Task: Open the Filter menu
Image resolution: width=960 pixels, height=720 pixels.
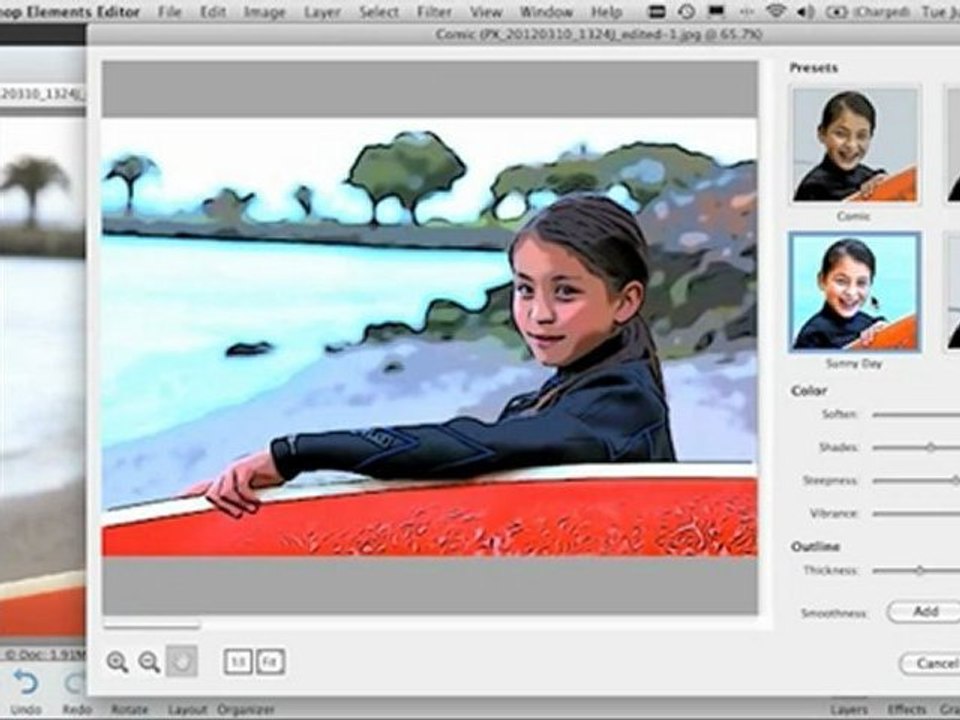Action: coord(435,12)
